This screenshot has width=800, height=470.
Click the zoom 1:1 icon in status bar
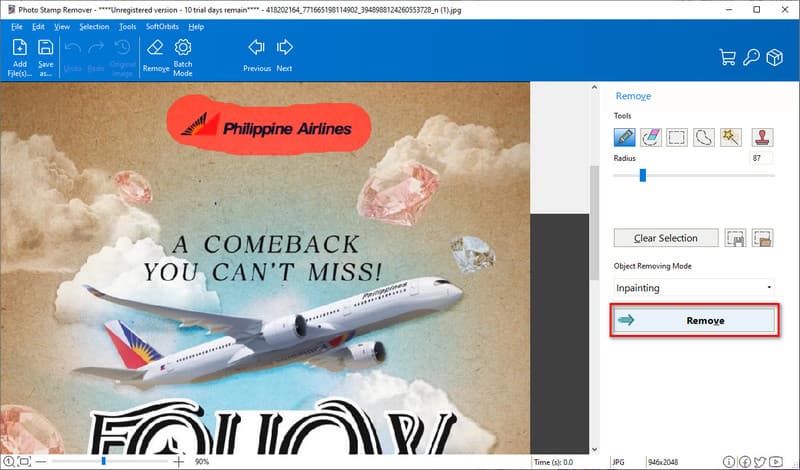pyautogui.click(x=9, y=461)
